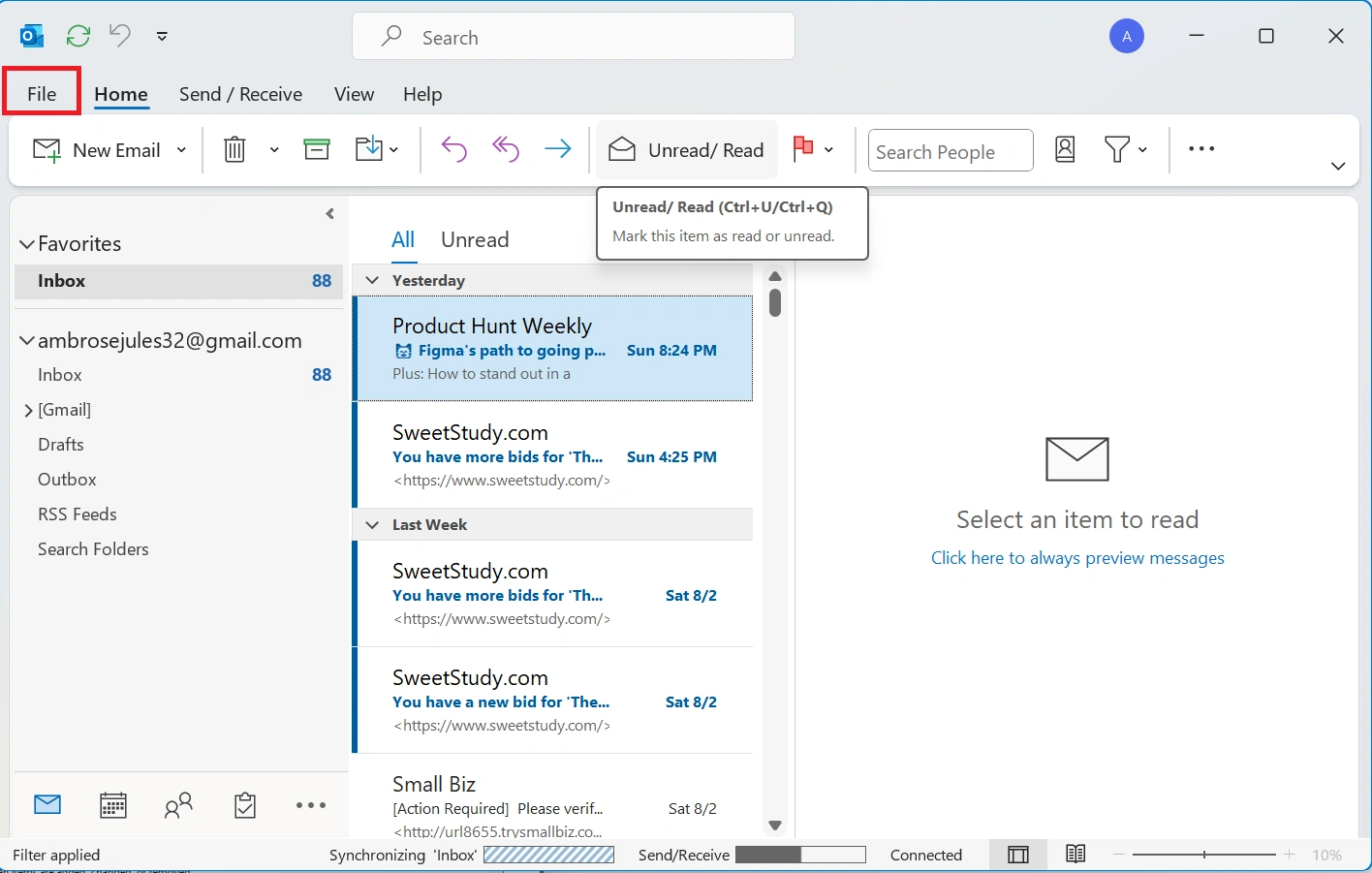This screenshot has height=873, width=1372.
Task: Click the Reply All icon
Action: [506, 149]
